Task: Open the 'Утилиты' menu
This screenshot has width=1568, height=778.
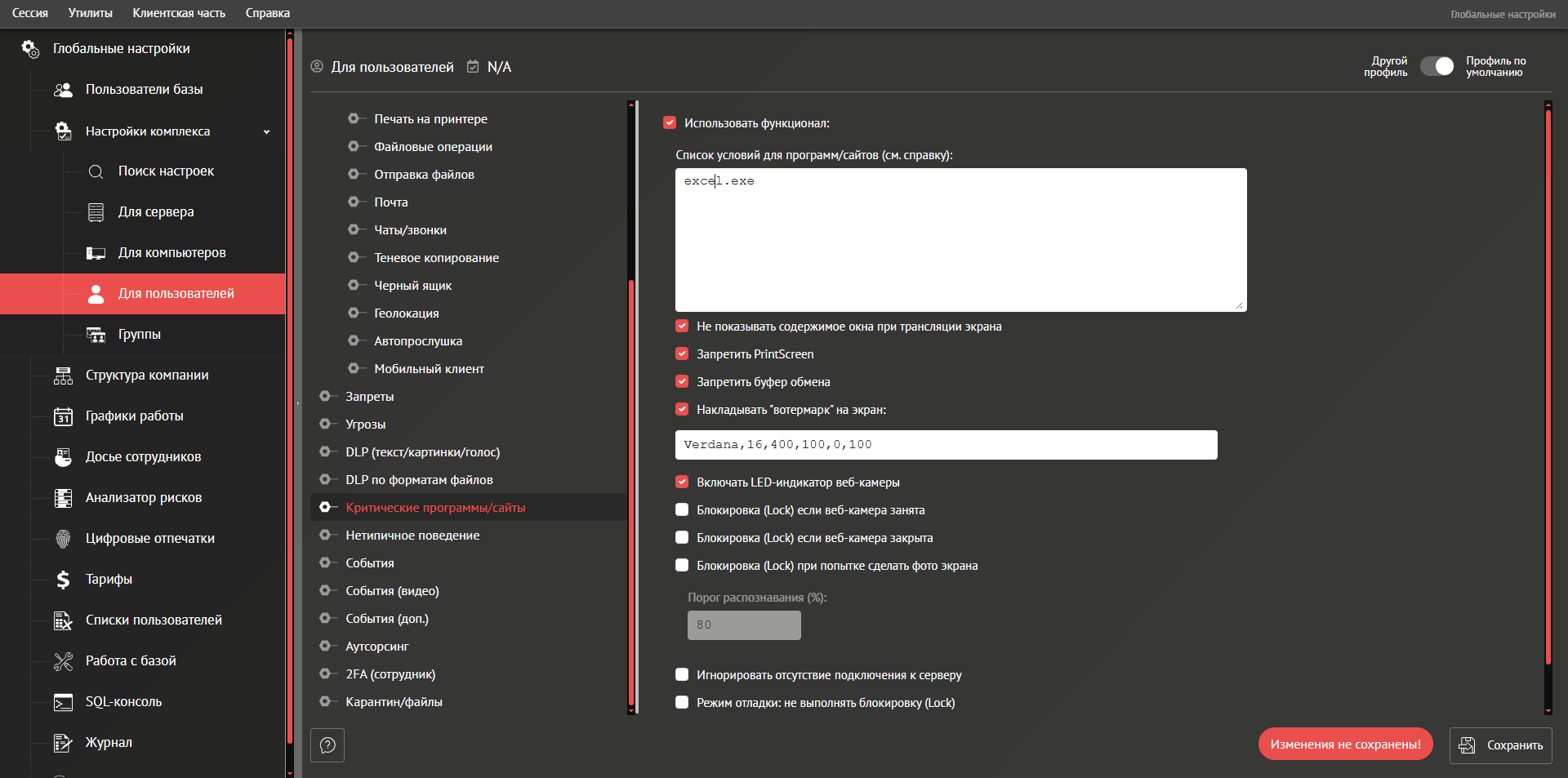Action: click(x=90, y=13)
